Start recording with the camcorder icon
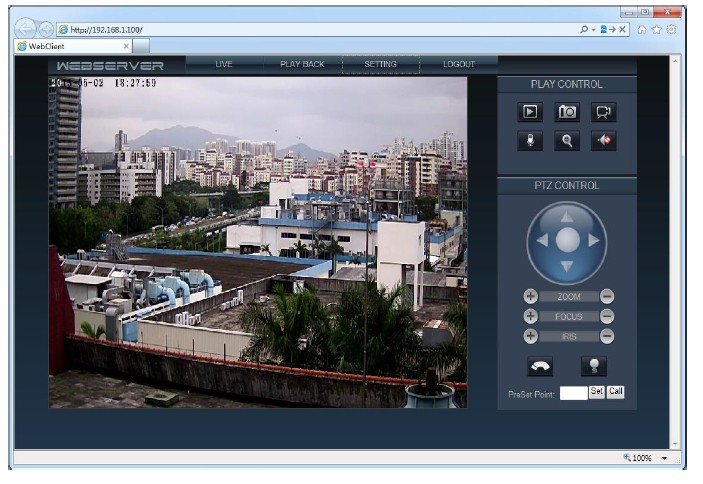The width and height of the screenshot is (703, 484). pyautogui.click(x=603, y=112)
